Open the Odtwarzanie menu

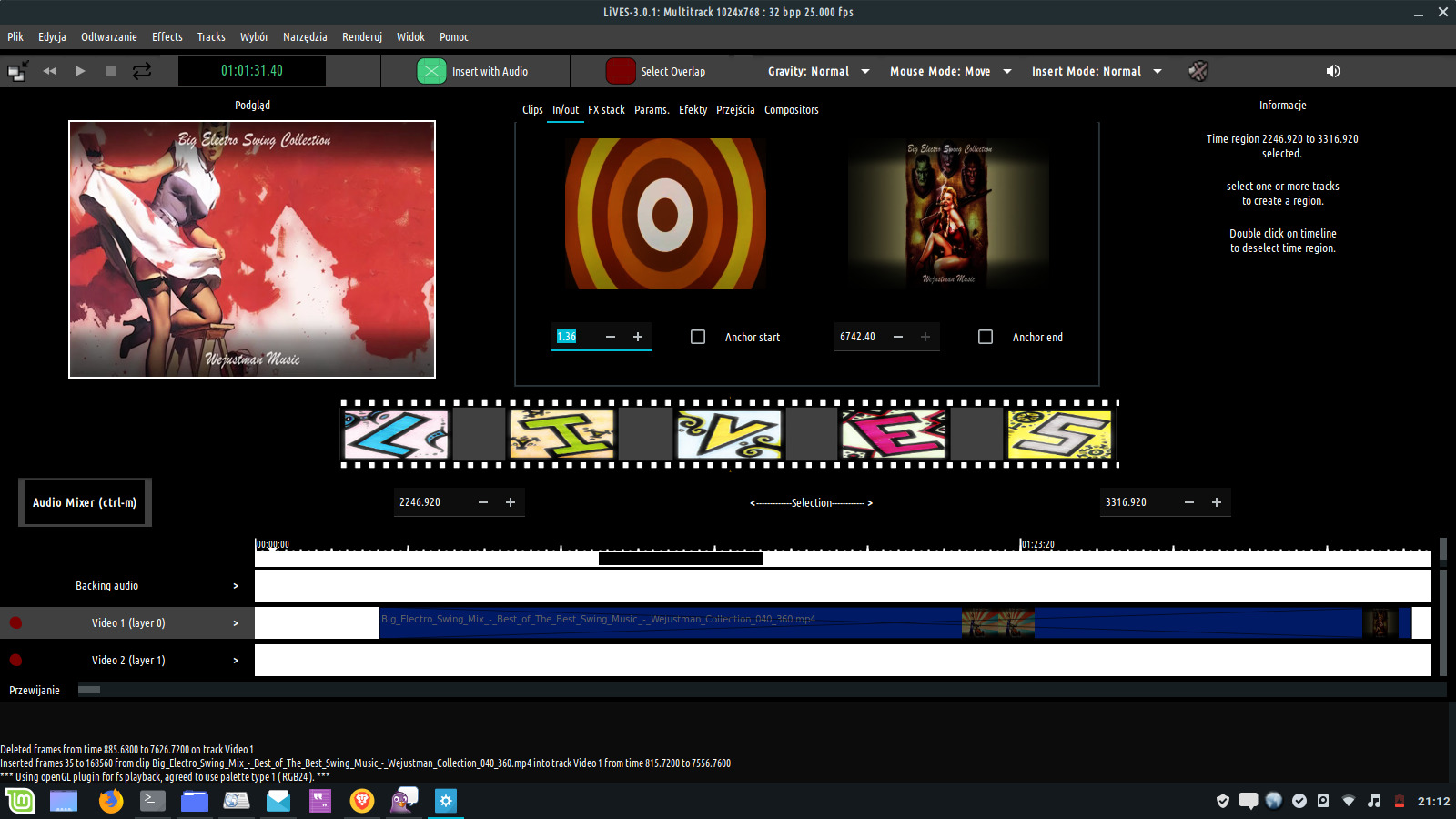109,37
